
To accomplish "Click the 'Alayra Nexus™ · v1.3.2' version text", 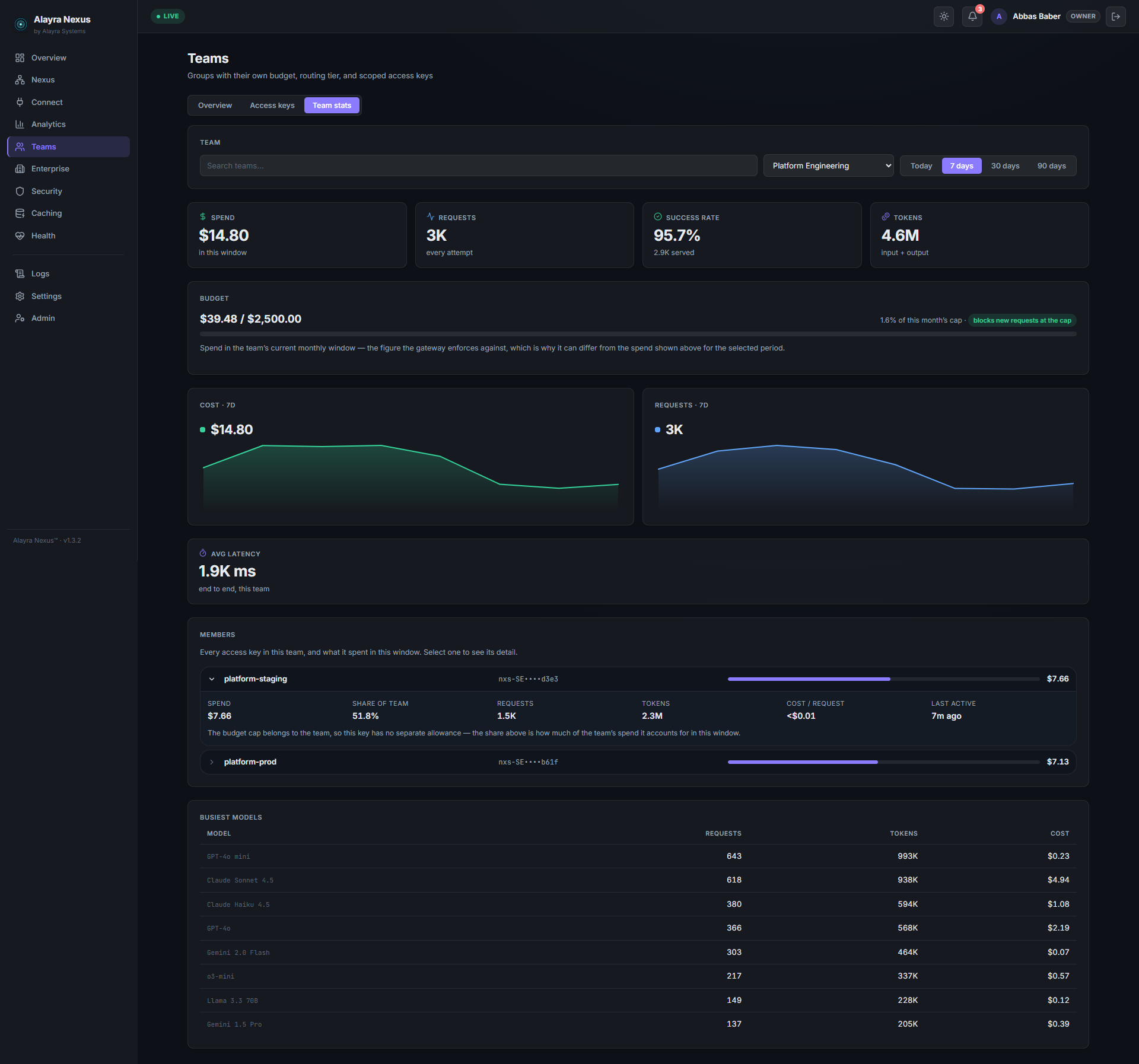I will (x=47, y=540).
